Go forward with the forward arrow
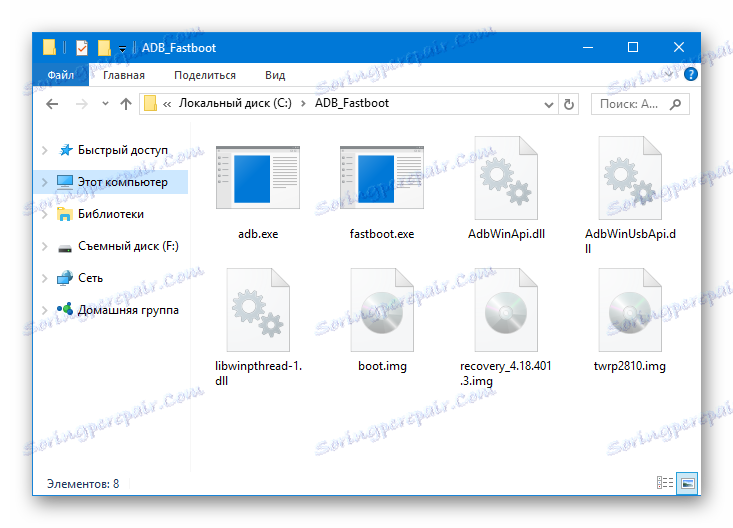The width and height of the screenshot is (733, 528). [82, 104]
